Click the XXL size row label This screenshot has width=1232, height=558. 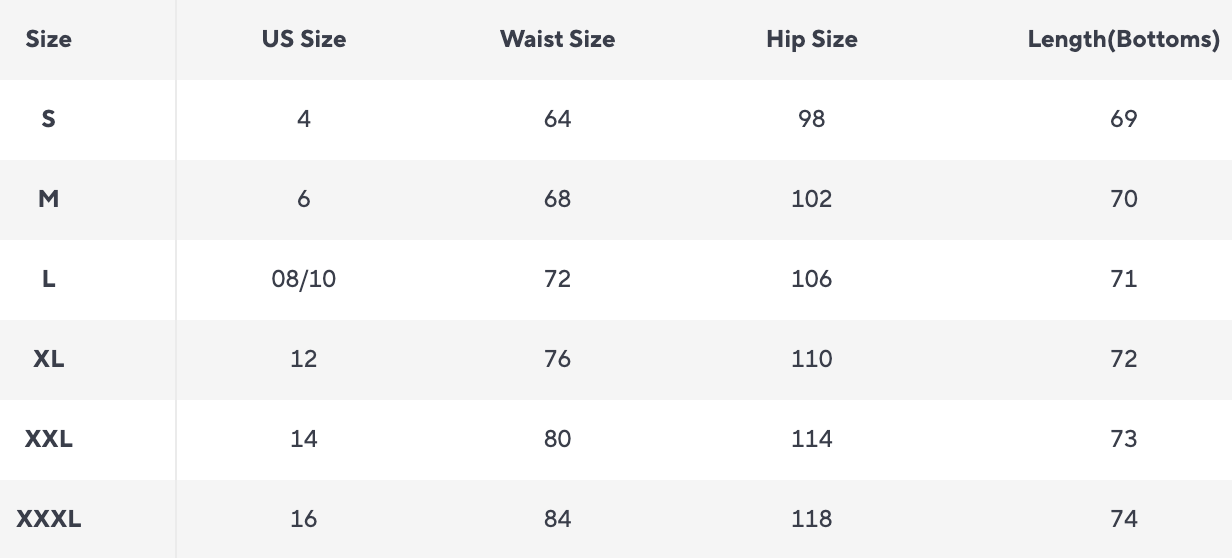pyautogui.click(x=49, y=439)
